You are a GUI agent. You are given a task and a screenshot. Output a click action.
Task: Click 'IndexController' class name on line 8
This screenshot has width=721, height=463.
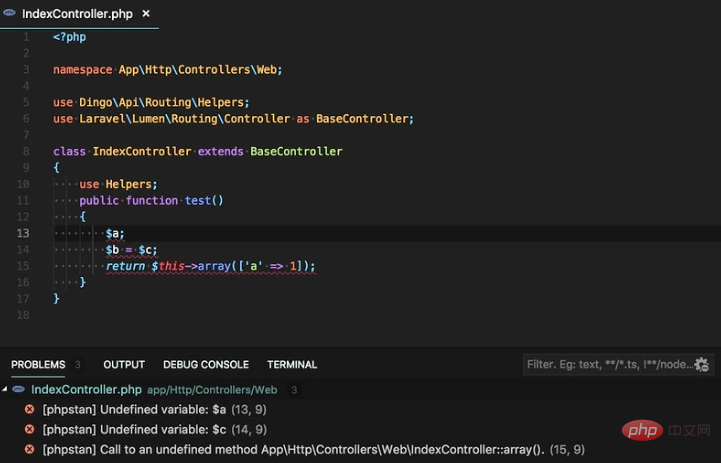(x=142, y=151)
